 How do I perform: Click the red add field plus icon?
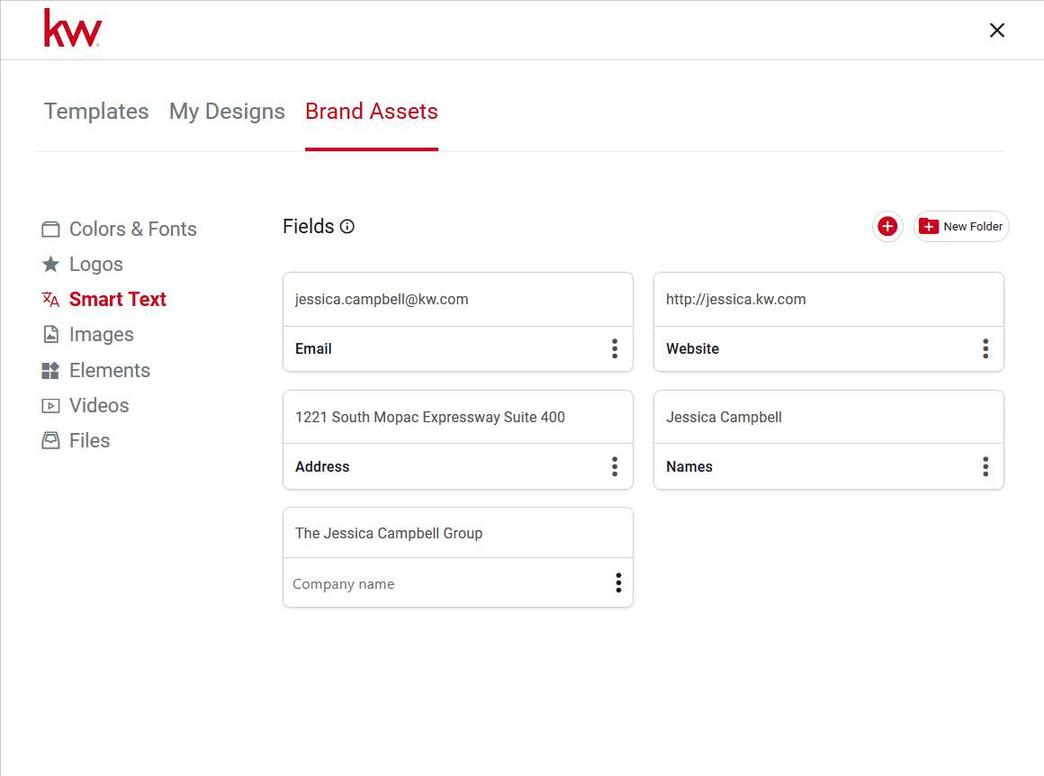887,227
